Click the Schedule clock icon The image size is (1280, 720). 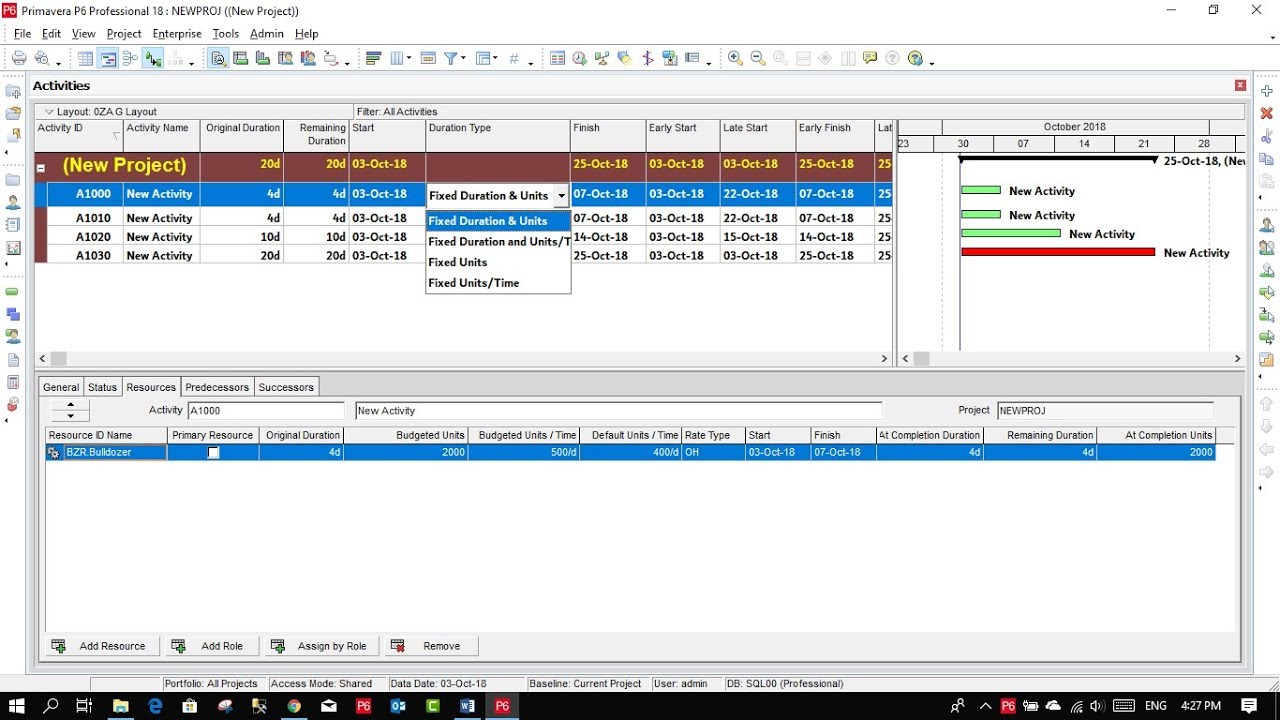tap(580, 59)
